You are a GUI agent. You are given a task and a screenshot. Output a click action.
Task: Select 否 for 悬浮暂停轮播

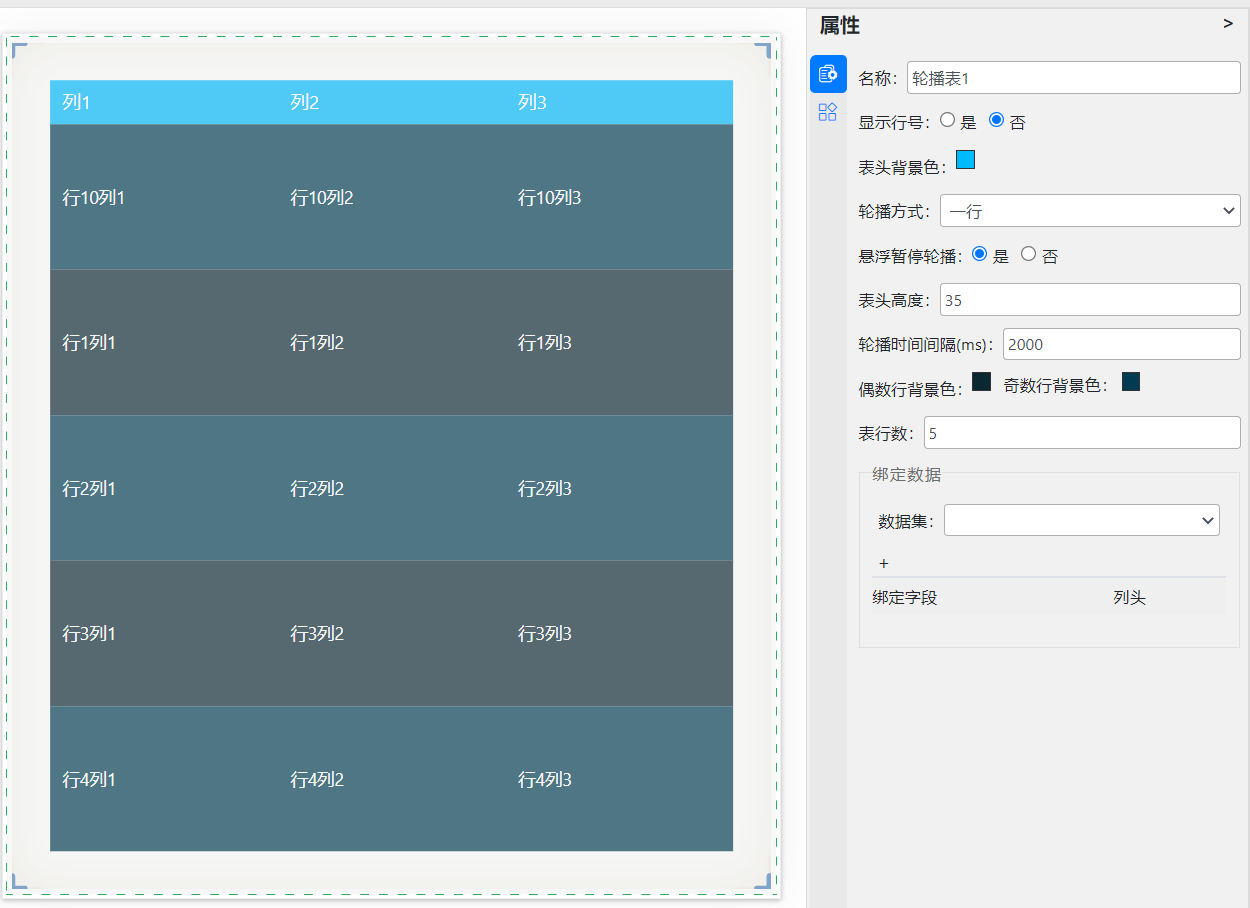1028,253
